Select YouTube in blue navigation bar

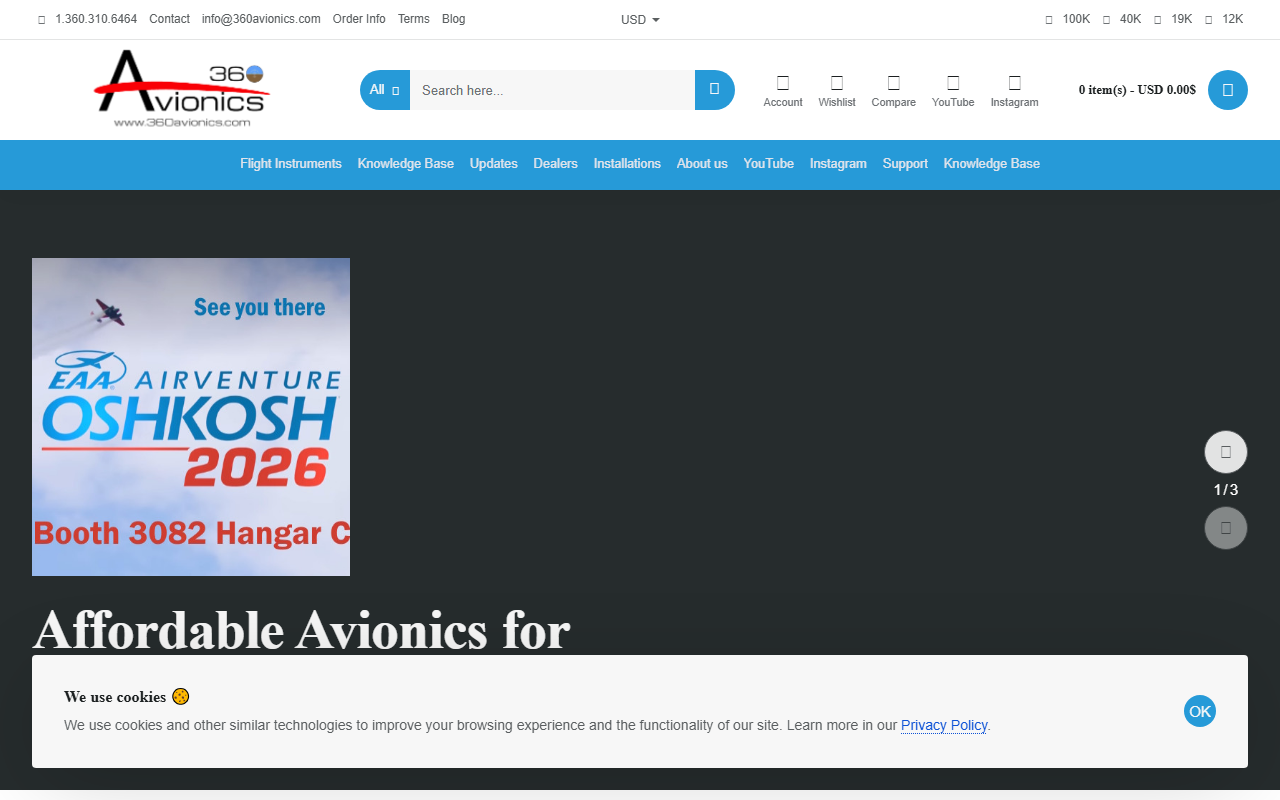pos(769,164)
